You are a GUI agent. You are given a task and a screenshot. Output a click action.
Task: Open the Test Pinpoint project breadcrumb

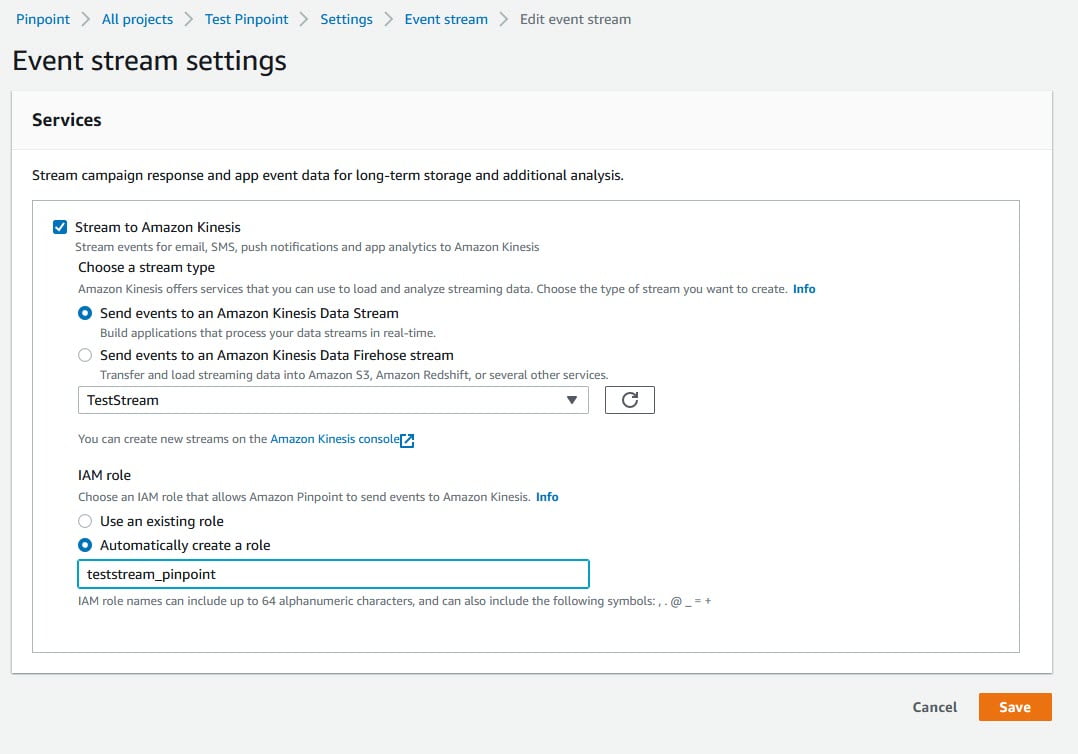pyautogui.click(x=246, y=18)
